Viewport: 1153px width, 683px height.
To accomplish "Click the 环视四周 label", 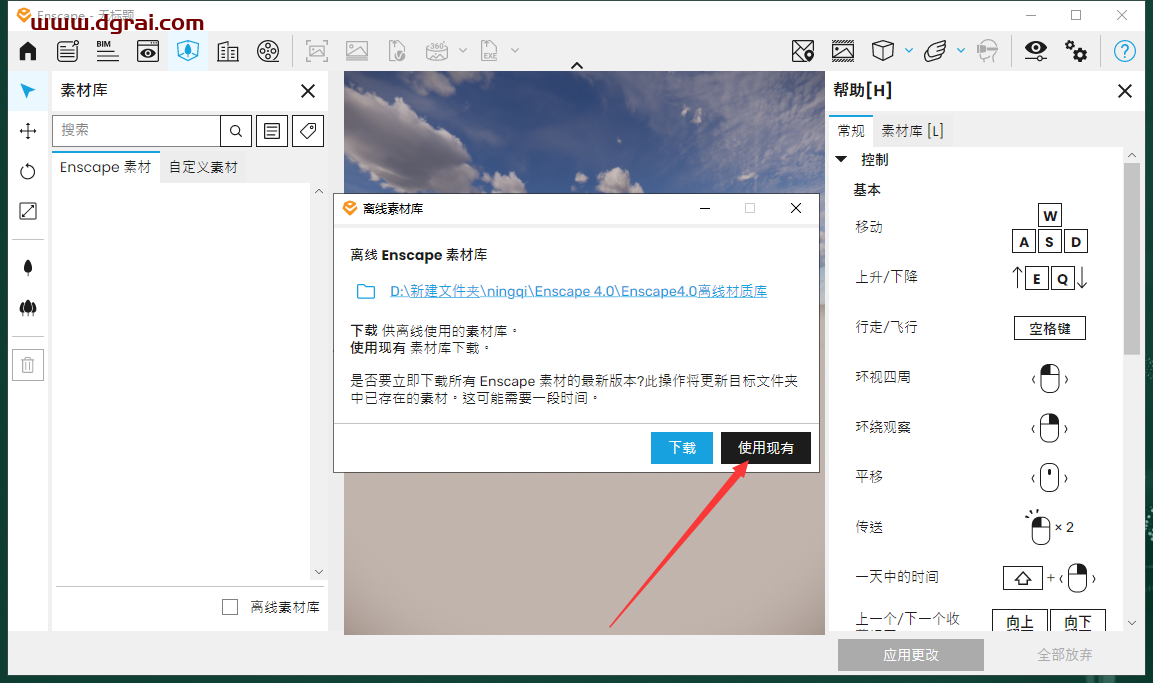I will [x=882, y=377].
